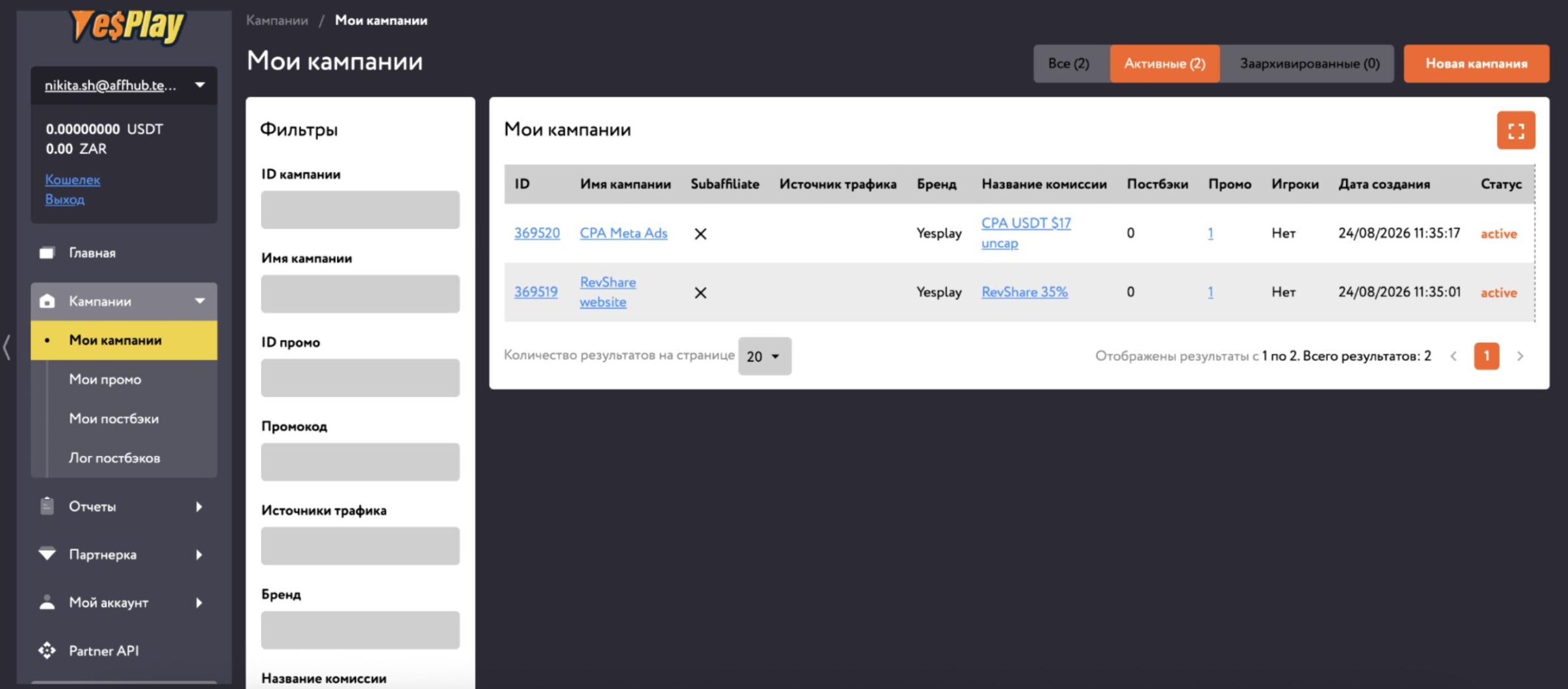
Task: Expand the campaigns table to fullscreen
Action: (x=1515, y=130)
